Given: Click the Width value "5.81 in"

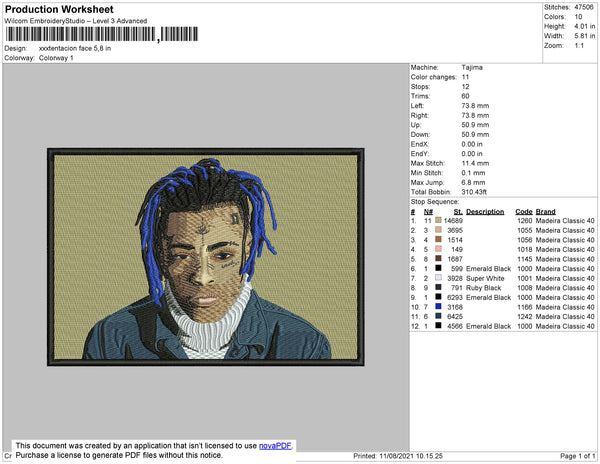Looking at the screenshot, I should click(x=584, y=36).
